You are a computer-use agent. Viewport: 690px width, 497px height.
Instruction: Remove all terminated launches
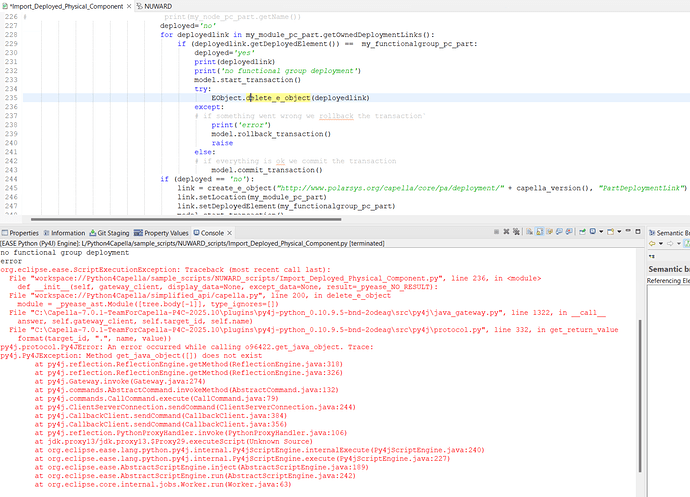click(516, 232)
